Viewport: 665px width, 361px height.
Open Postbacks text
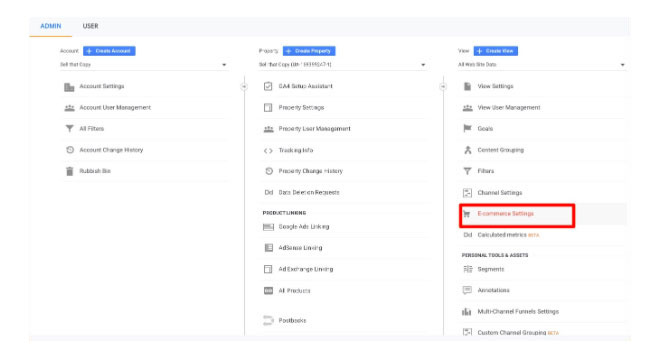point(292,320)
